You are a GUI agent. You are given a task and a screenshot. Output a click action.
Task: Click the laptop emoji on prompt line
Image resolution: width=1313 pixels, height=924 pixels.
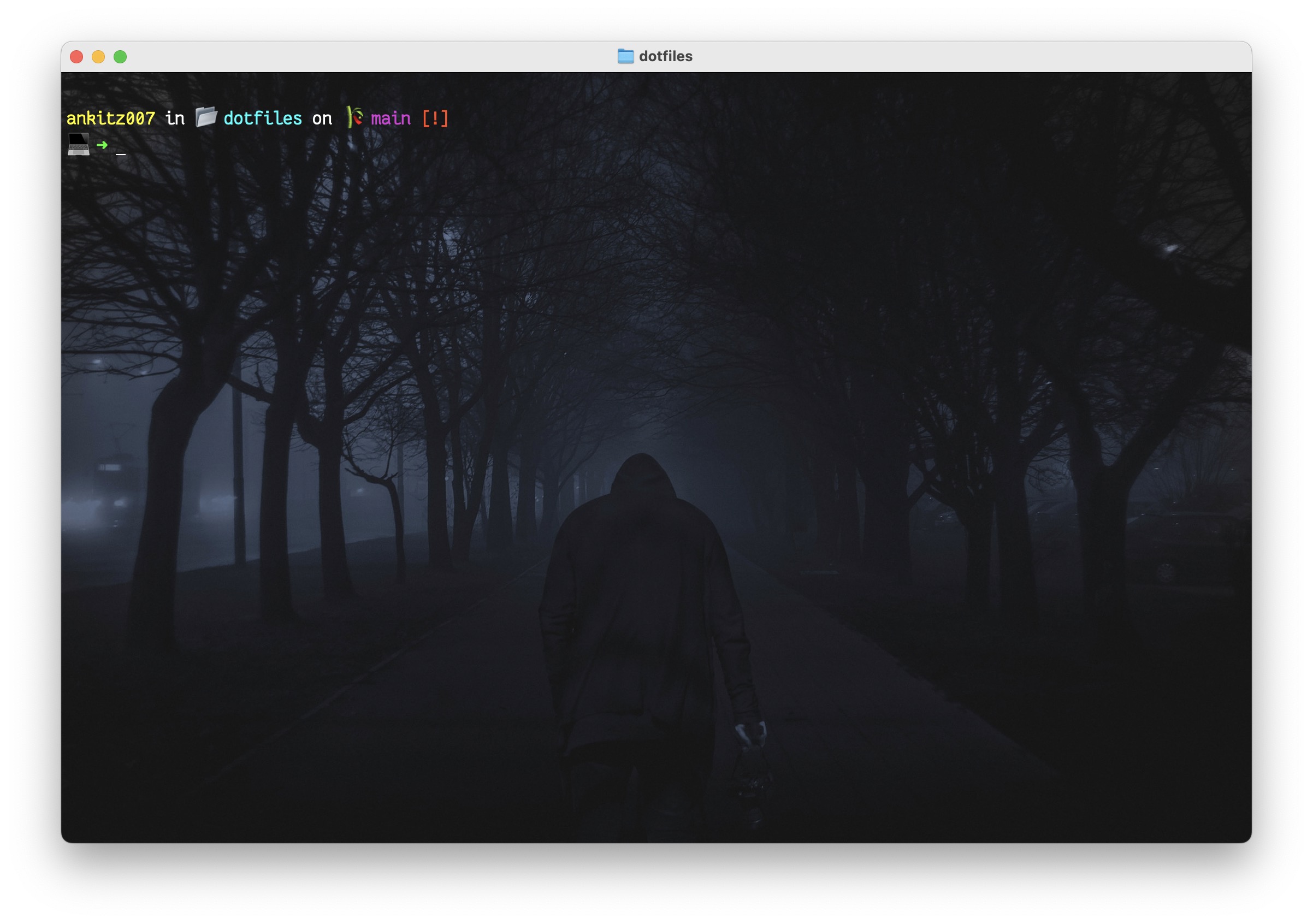78,144
